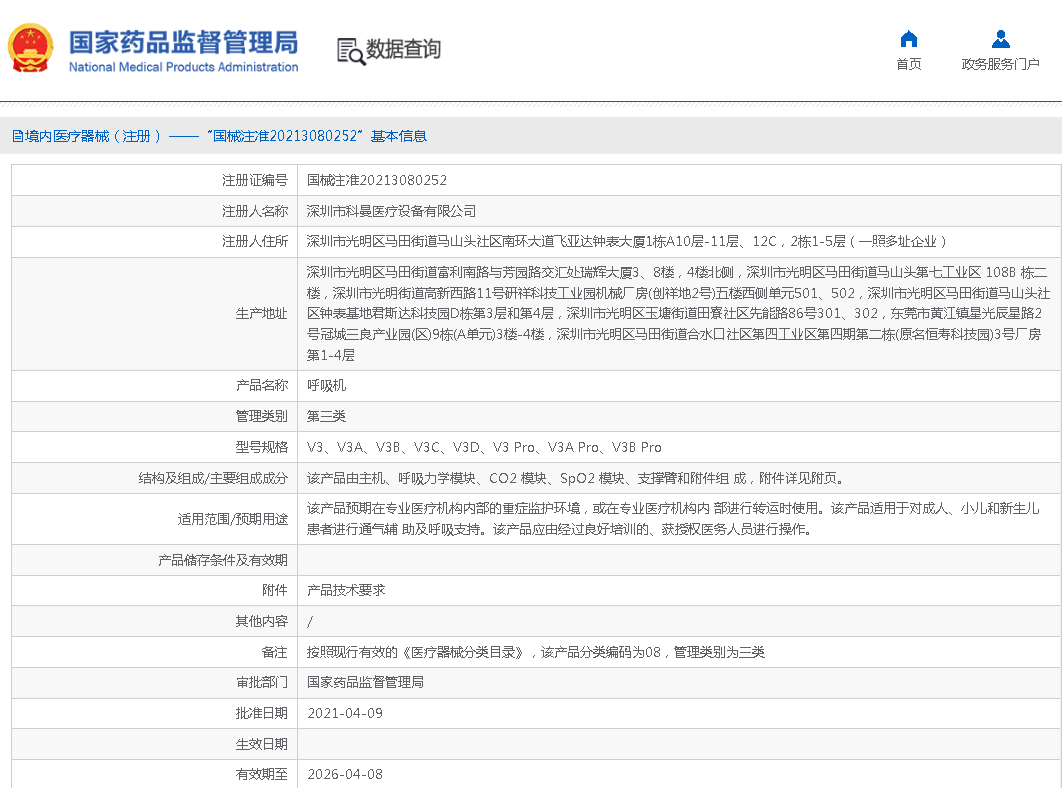The image size is (1062, 788).
Task: Click the expiry date 2026-04-08
Action: click(344, 774)
